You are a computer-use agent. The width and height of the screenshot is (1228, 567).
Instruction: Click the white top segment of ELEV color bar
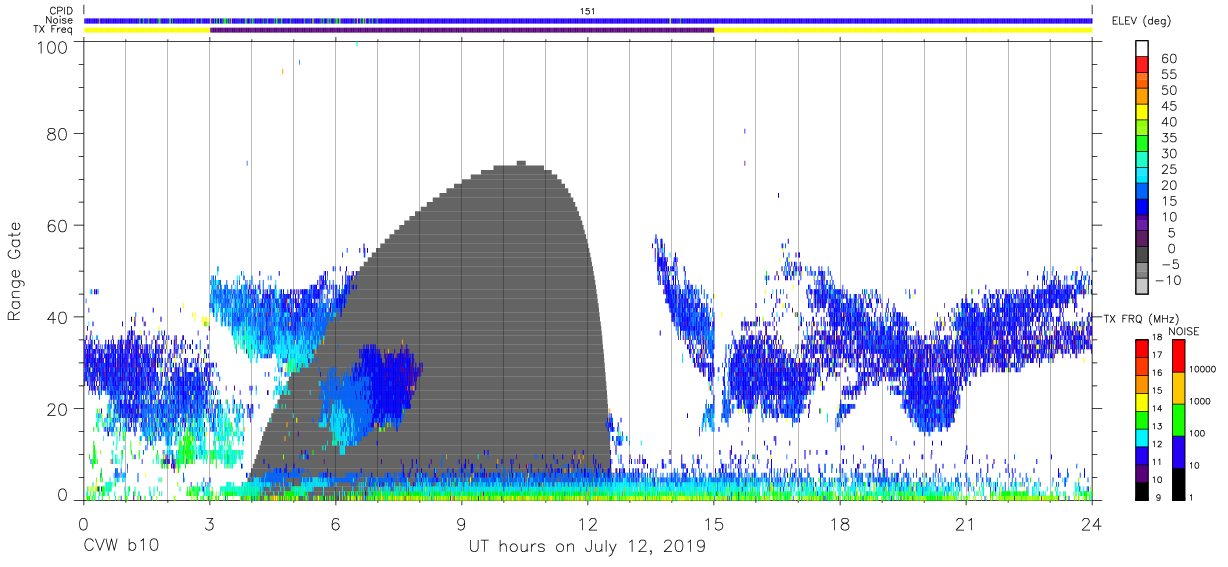pos(1142,49)
